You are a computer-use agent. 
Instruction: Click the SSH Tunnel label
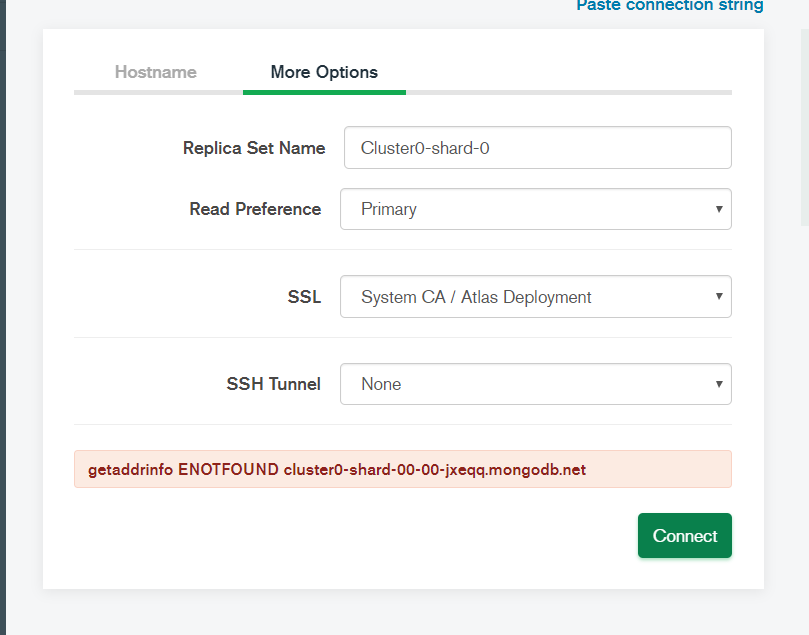pos(273,384)
